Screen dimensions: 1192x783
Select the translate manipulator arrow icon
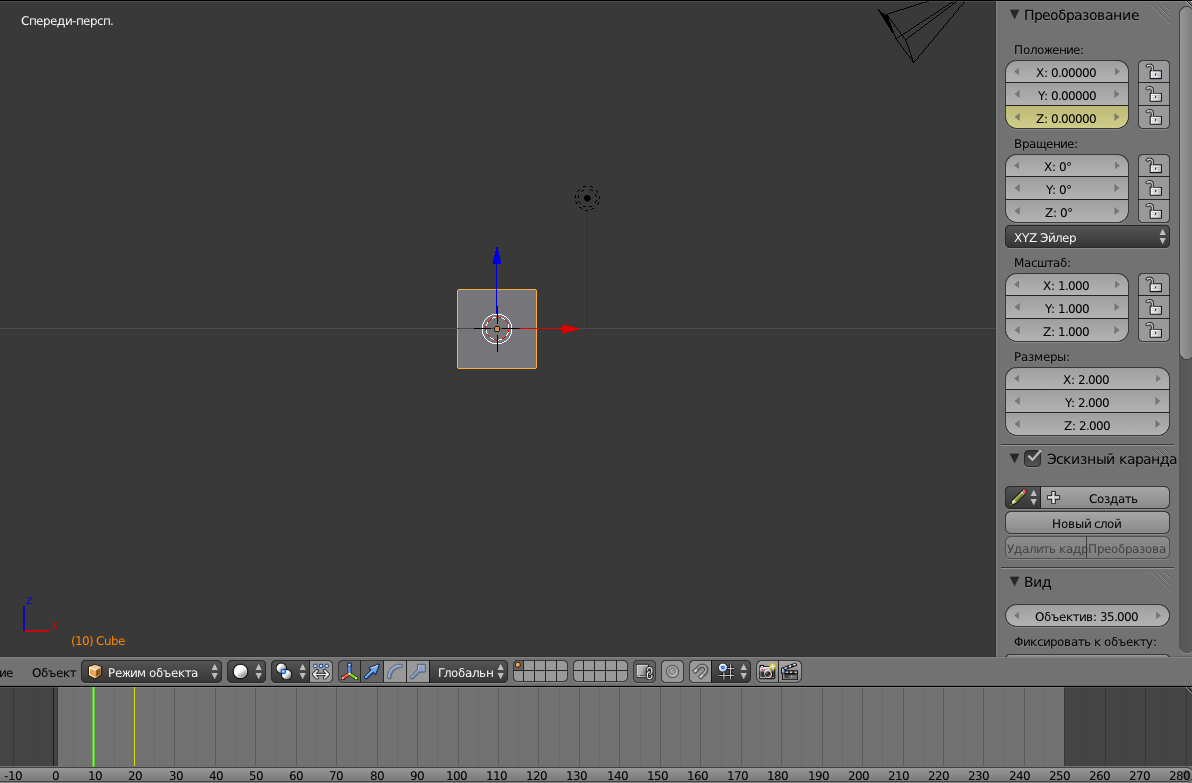coord(372,672)
